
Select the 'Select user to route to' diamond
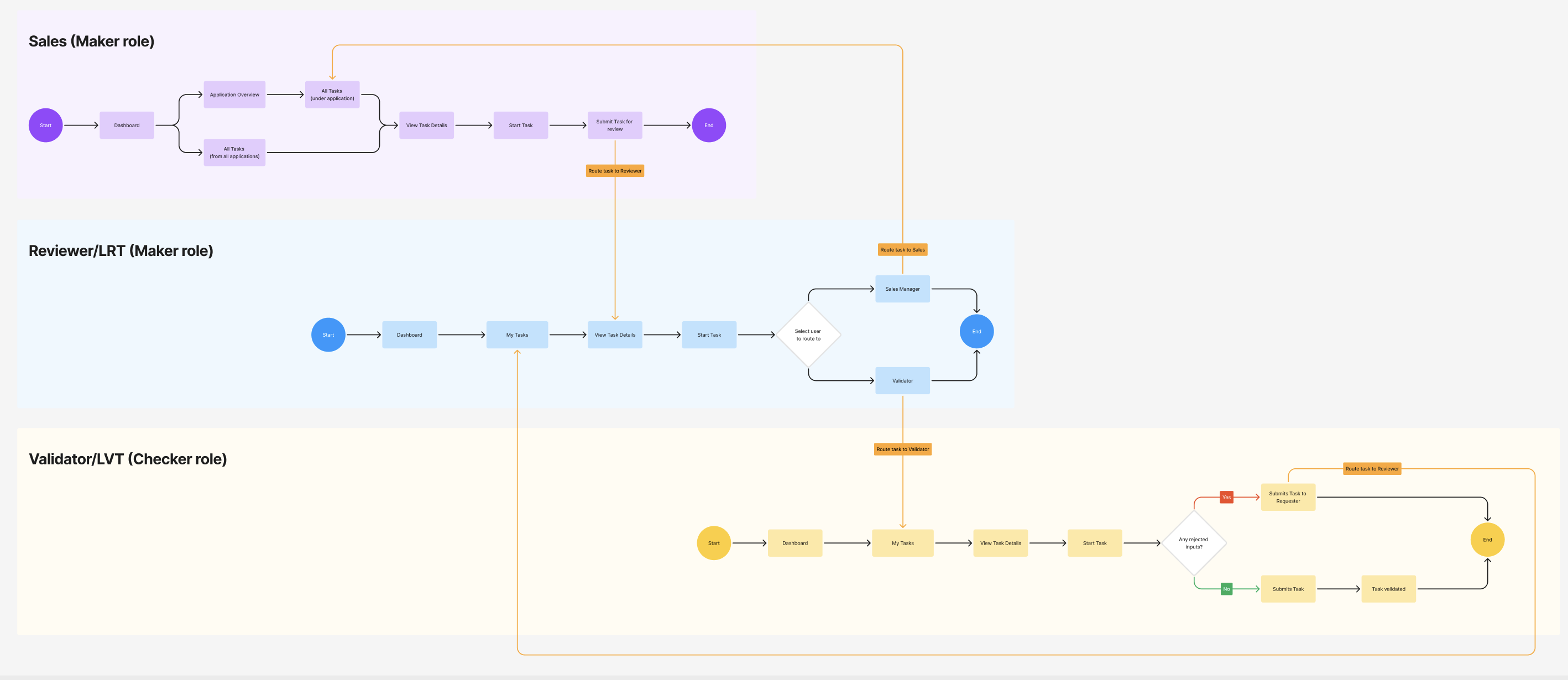[x=808, y=335]
